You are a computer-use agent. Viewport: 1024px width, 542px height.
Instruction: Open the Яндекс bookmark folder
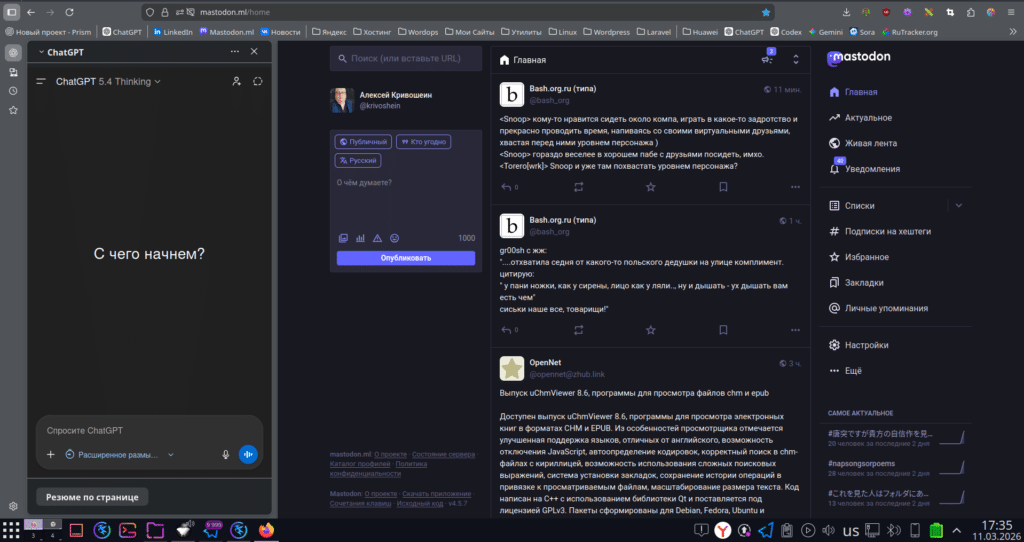pos(329,31)
